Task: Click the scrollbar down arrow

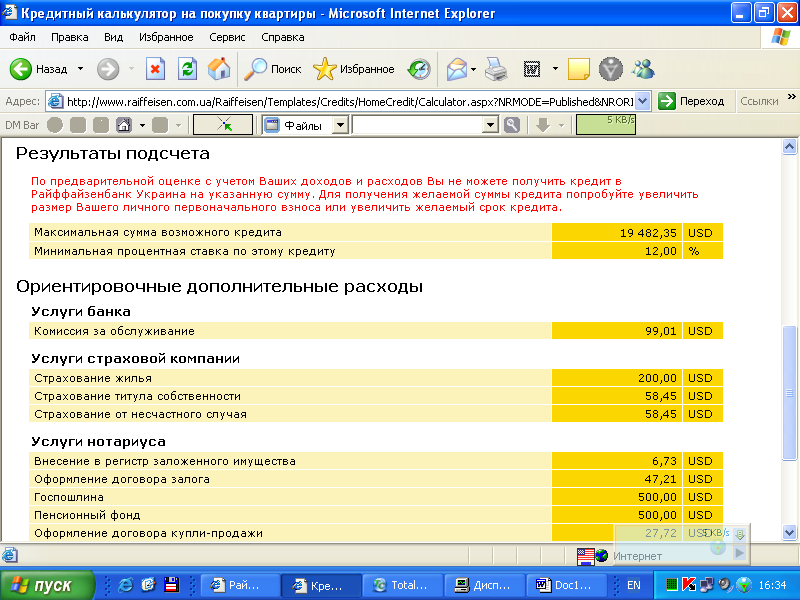Action: (789, 533)
